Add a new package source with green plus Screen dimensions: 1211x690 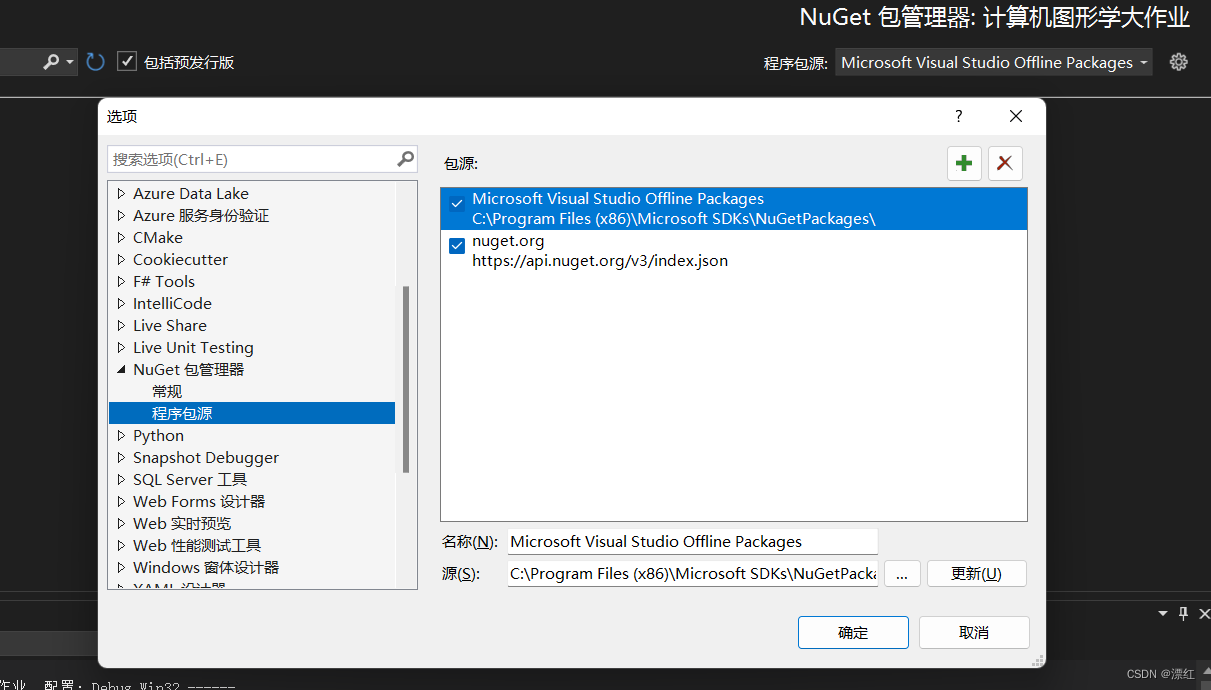click(x=963, y=163)
